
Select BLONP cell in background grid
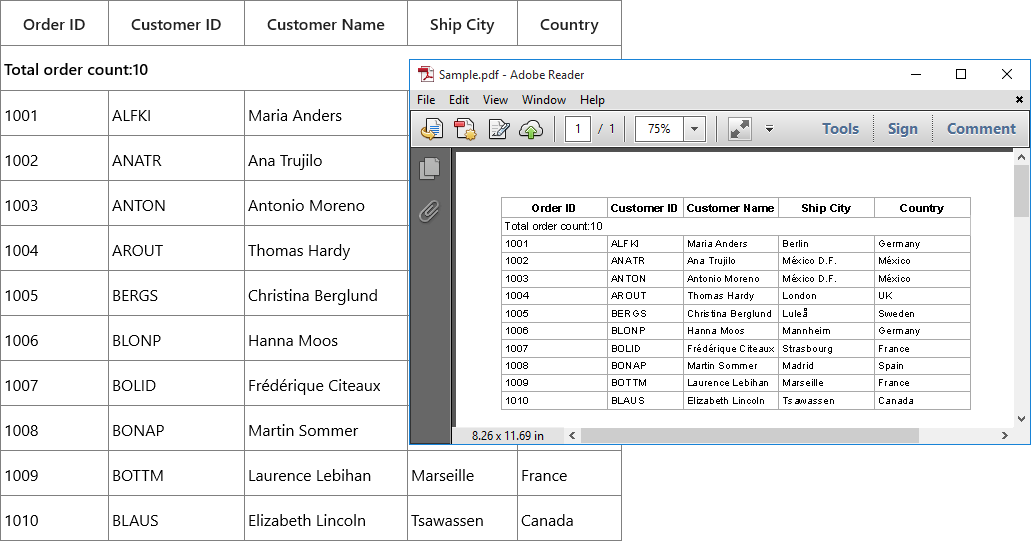176,341
